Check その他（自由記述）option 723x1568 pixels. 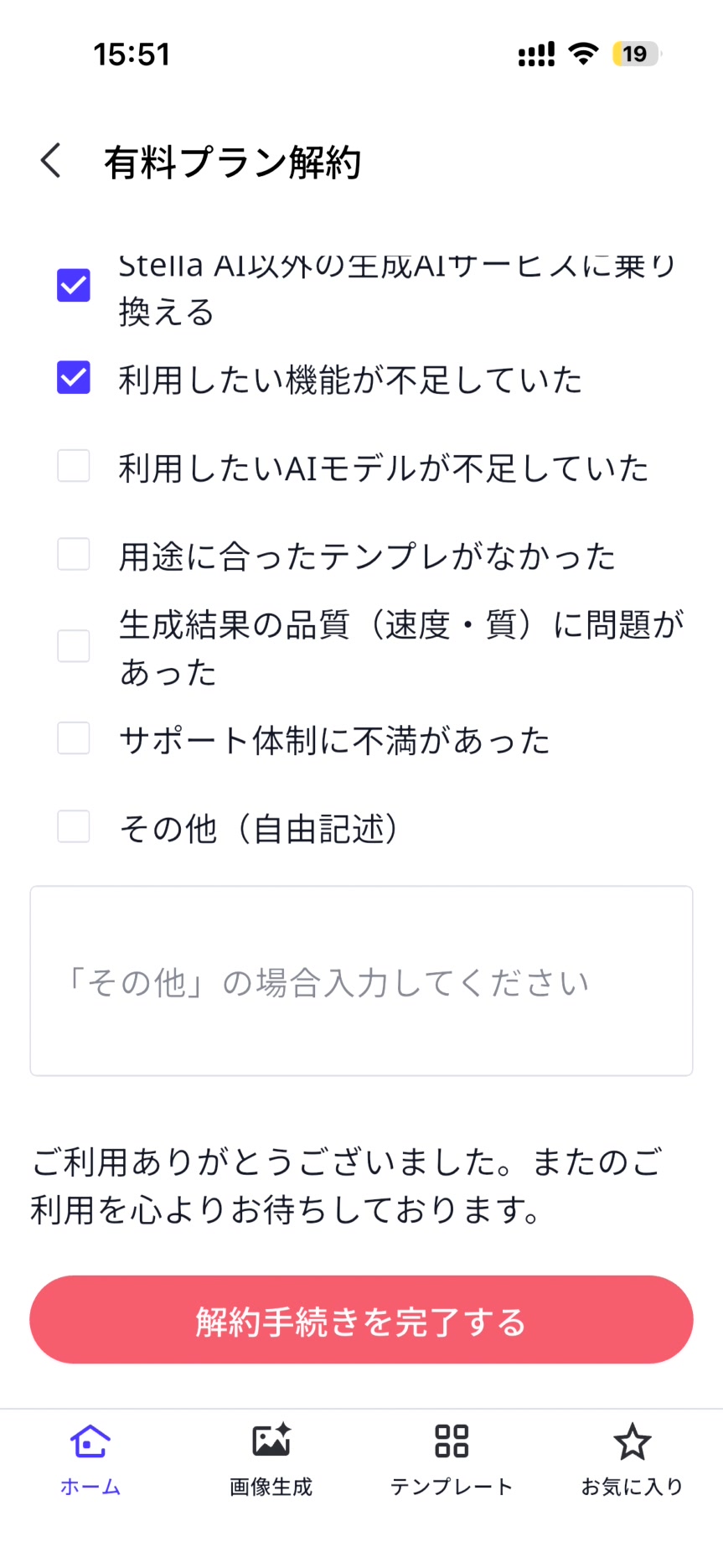74,827
